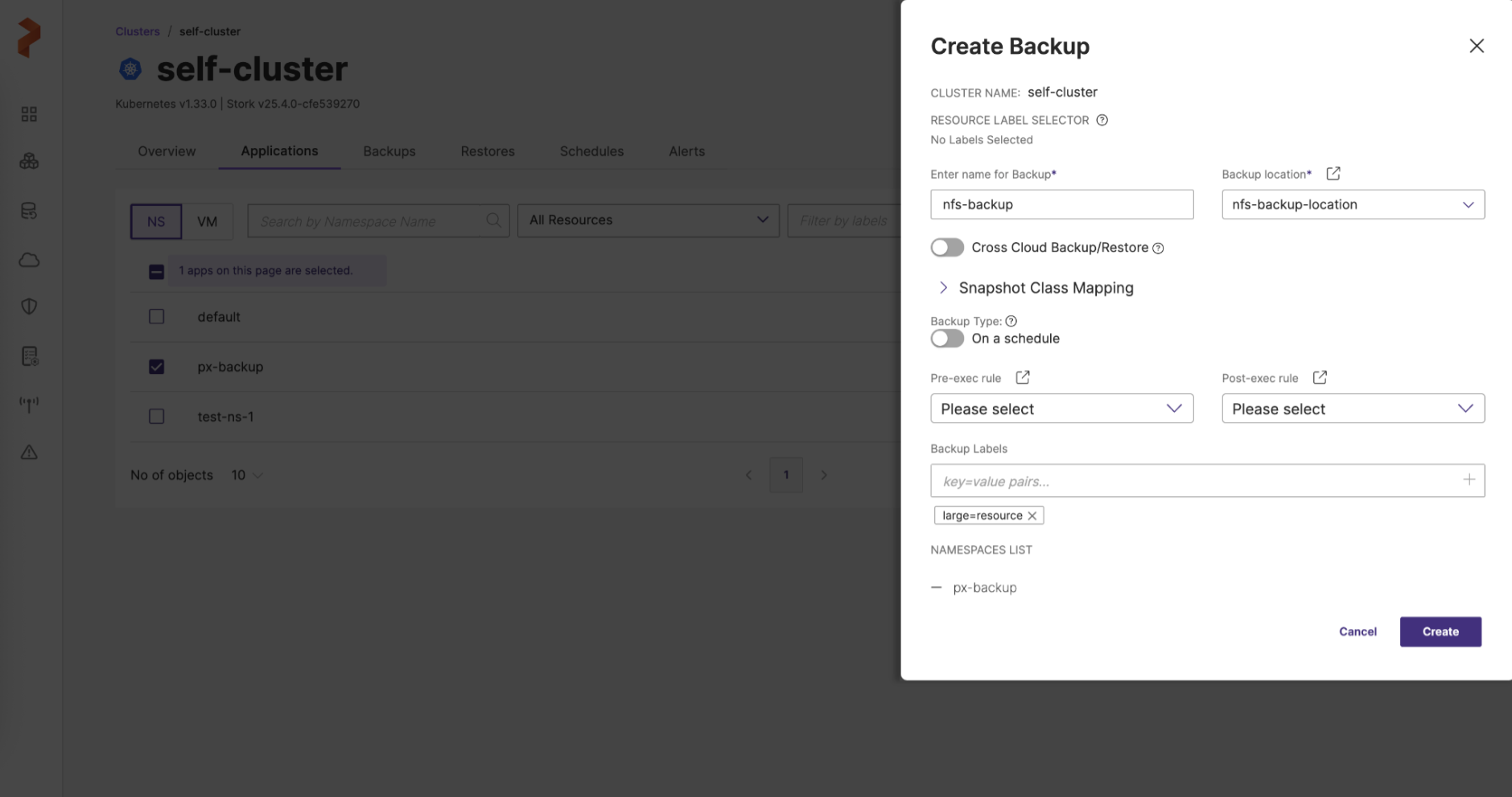Toggle On a schedule backup type
Viewport: 1512px width, 797px height.
947,339
